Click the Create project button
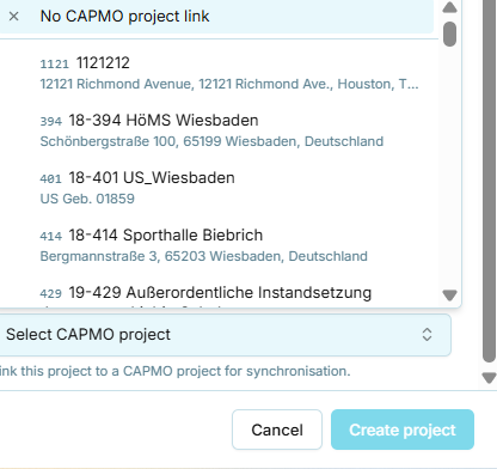Viewport: 497px width, 469px height. click(x=402, y=430)
